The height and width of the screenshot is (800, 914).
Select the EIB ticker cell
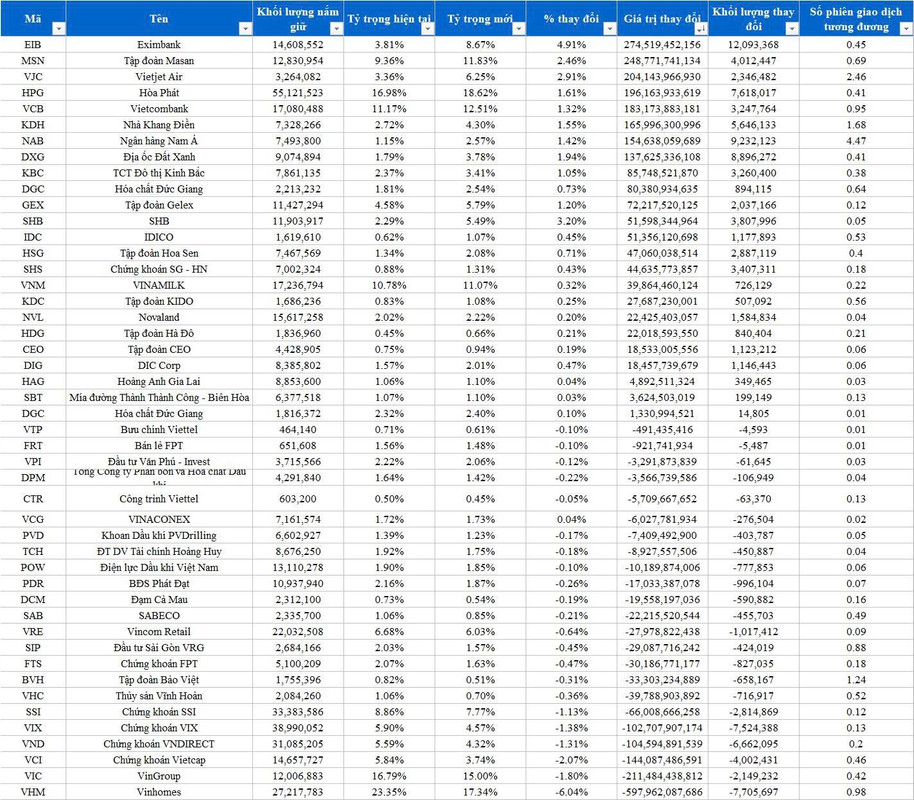click(x=33, y=45)
